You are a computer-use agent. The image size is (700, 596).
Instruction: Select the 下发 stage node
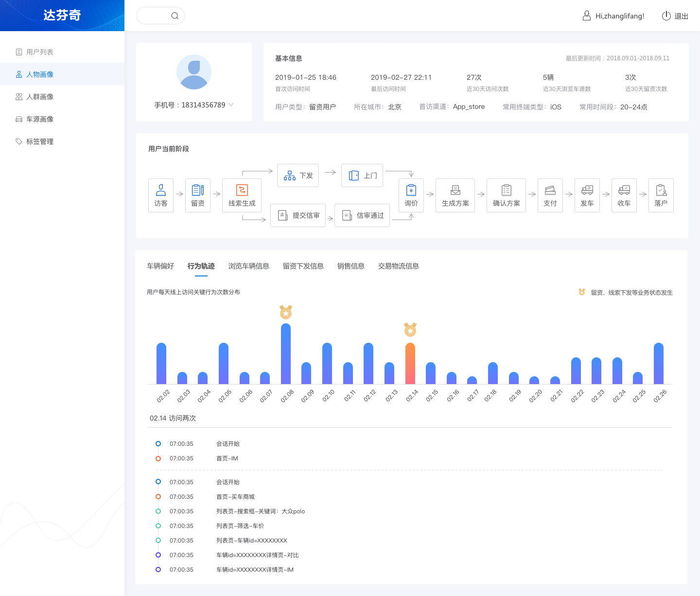coord(298,176)
